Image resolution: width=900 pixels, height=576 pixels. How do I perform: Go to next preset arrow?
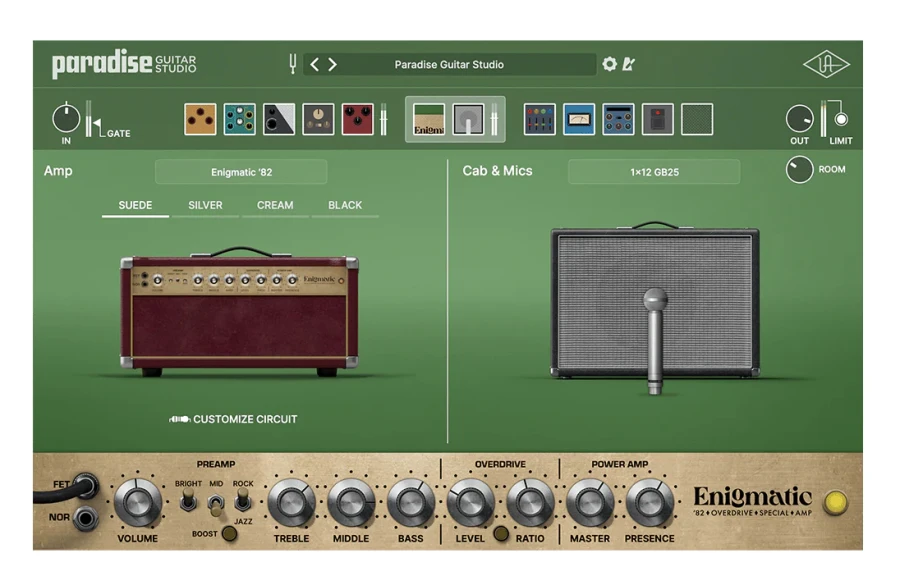point(332,64)
